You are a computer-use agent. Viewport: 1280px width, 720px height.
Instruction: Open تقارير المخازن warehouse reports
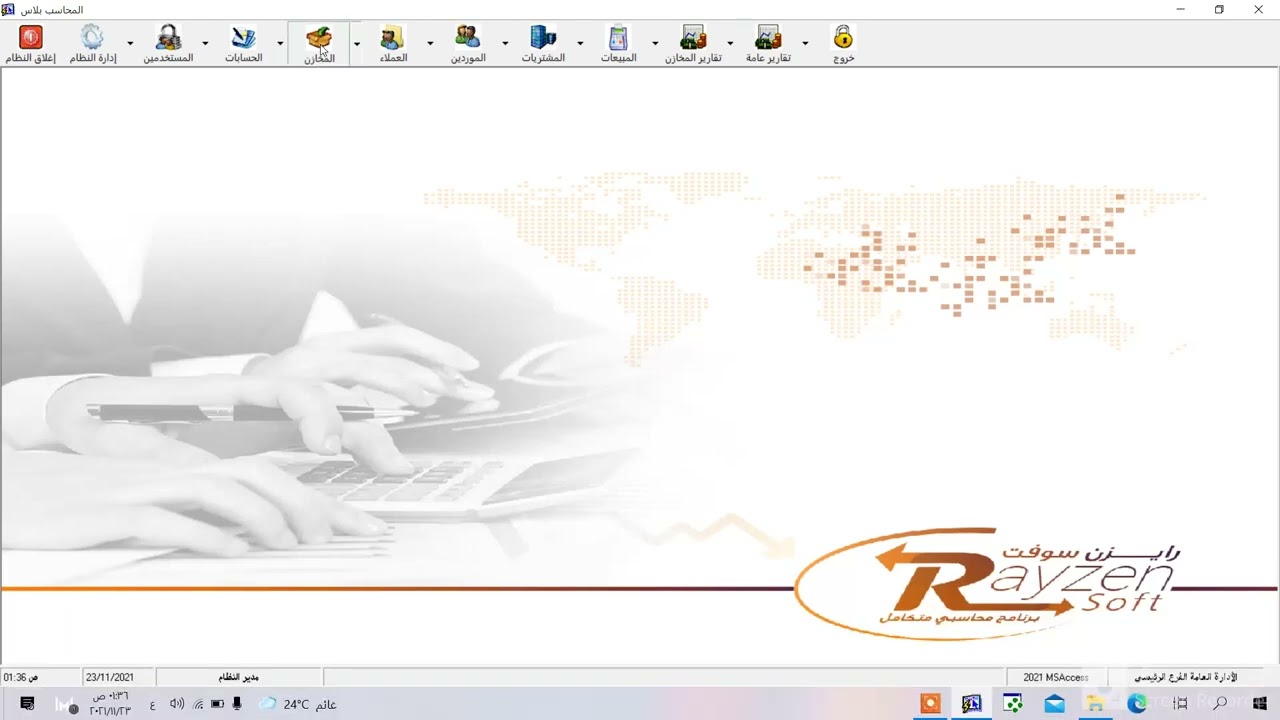(x=693, y=44)
